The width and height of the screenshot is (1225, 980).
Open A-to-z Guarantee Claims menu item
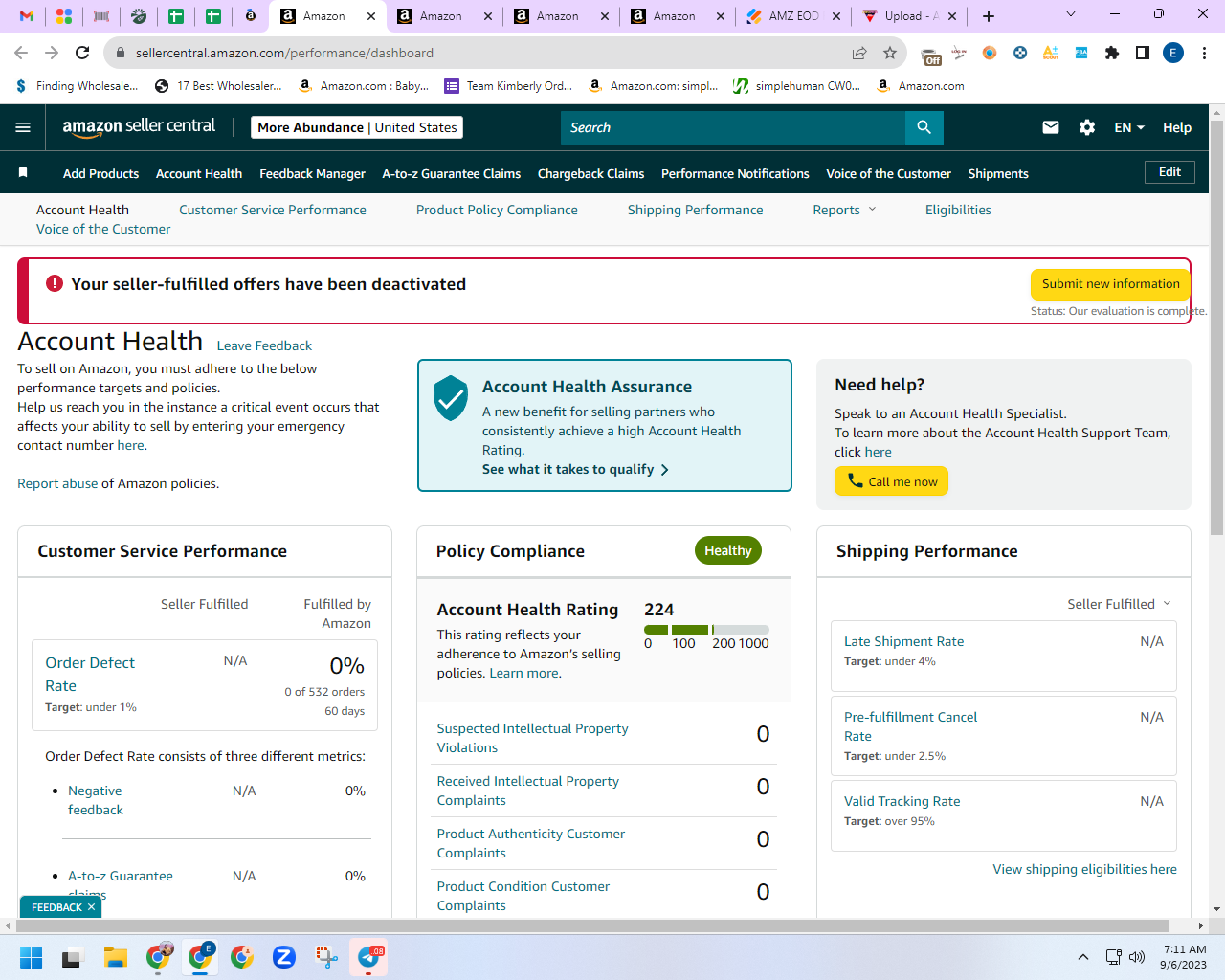[x=452, y=173]
